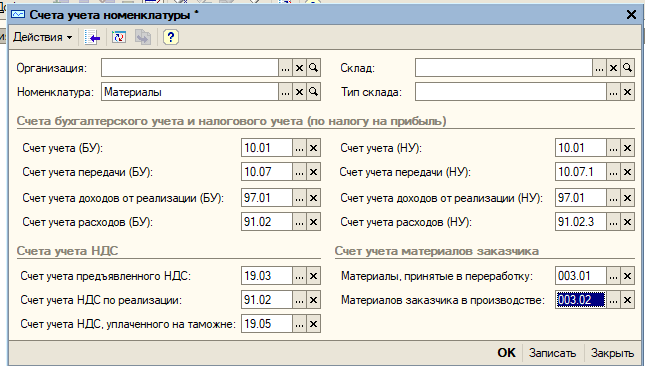Open the Действия dropdown menu
This screenshot has height=366, width=645.
click(42, 37)
